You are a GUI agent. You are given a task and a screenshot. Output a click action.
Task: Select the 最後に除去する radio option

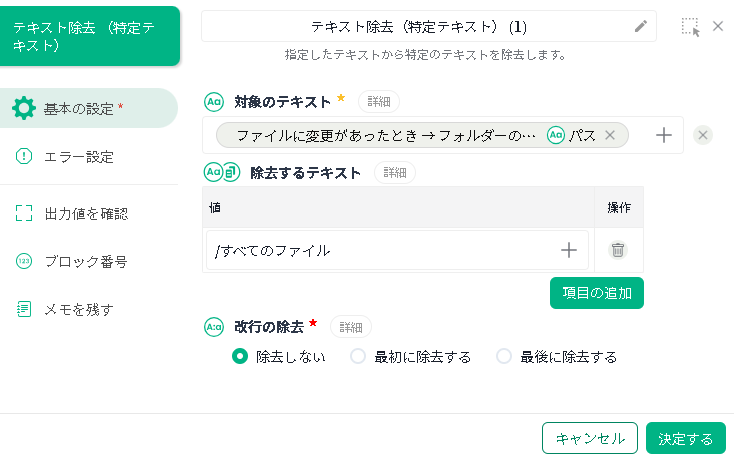(x=504, y=356)
